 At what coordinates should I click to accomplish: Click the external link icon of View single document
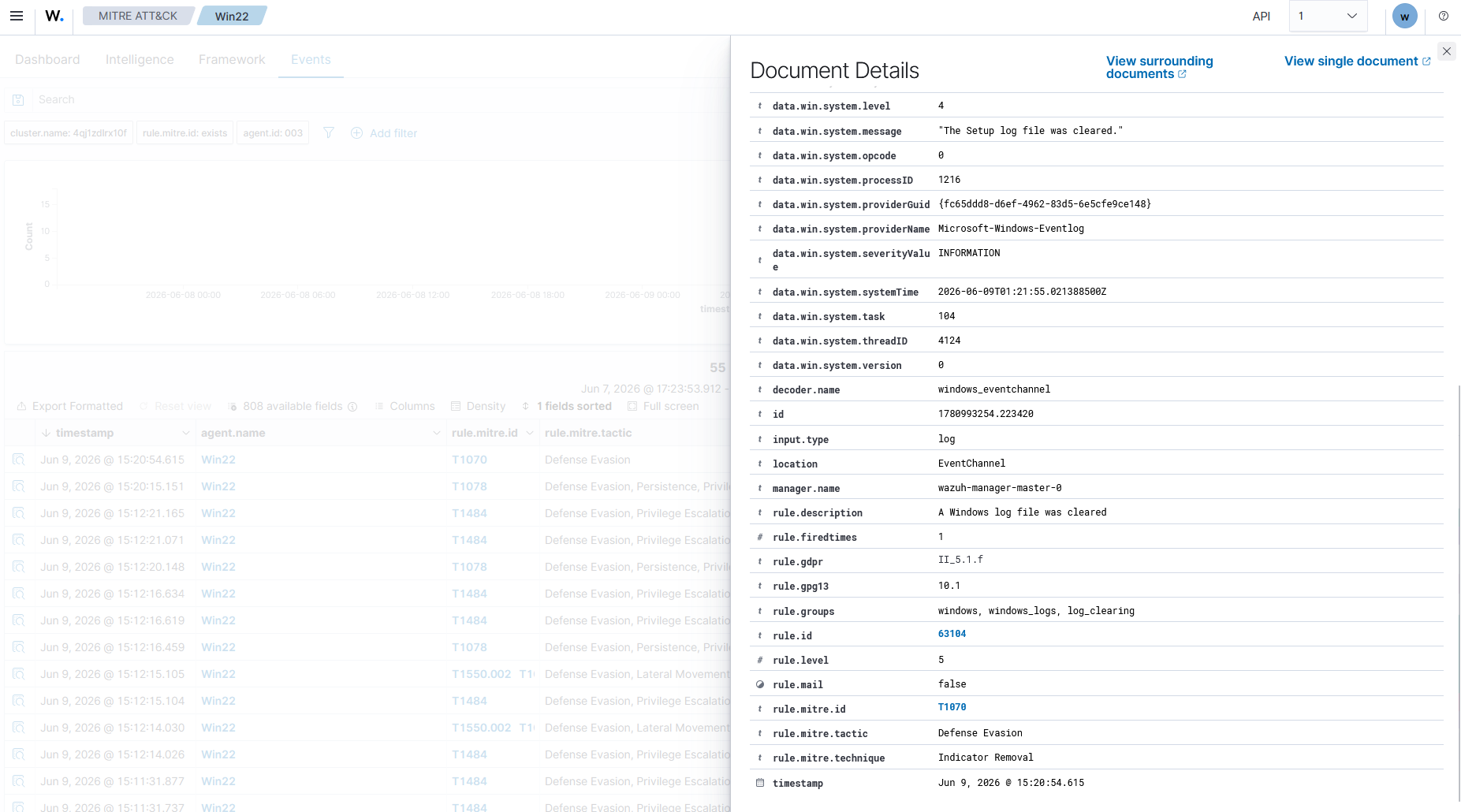(x=1426, y=61)
